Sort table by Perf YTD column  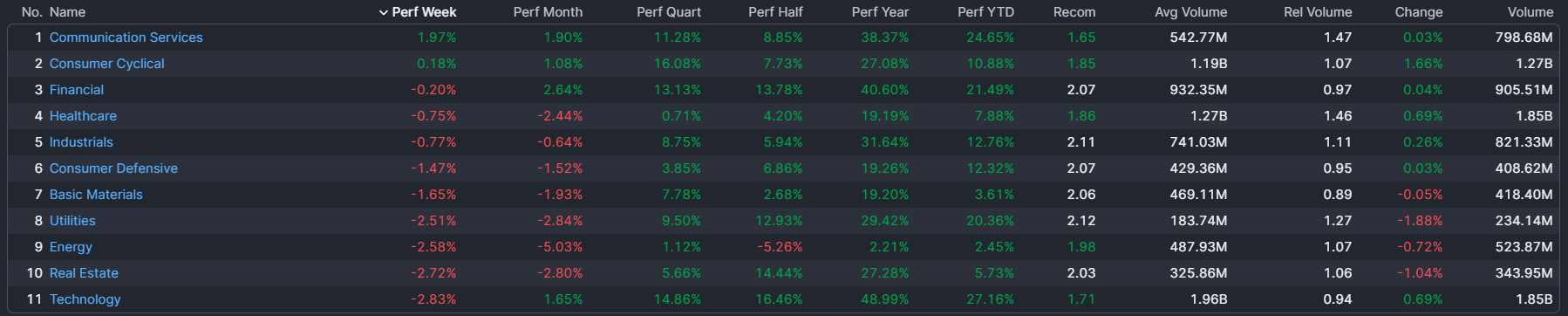click(x=985, y=12)
